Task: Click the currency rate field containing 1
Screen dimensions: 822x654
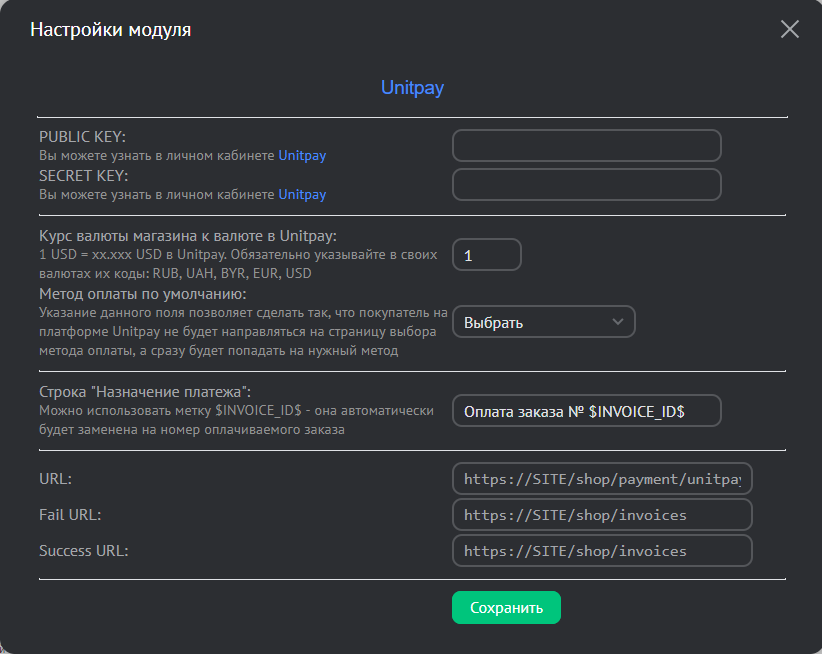Action: tap(487, 255)
